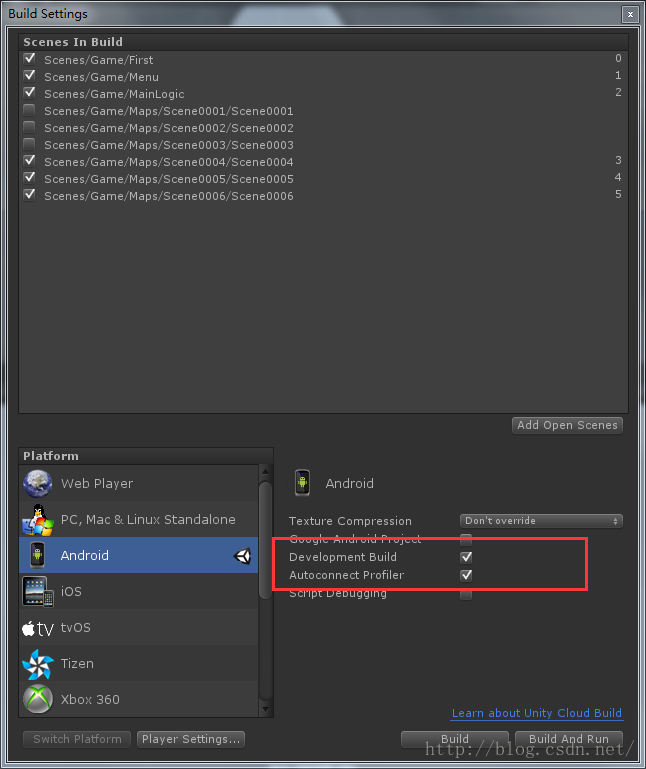Screen dimensions: 646x769
Task: Select the Scene0006/Scene0006 row text
Action: [x=169, y=196]
